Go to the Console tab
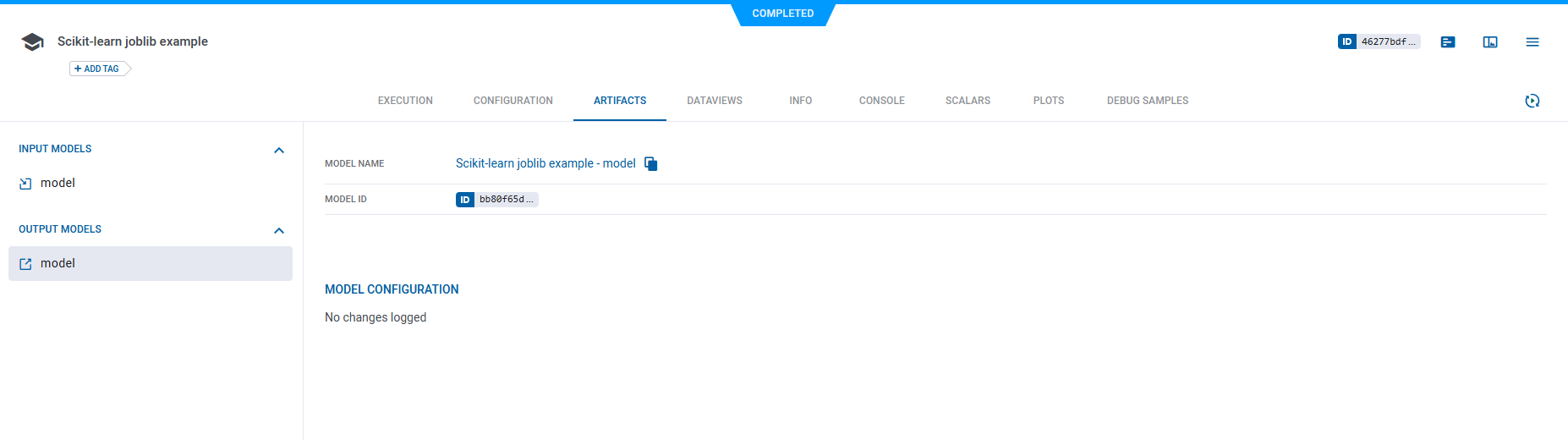Screen dimensions: 1568x440 pyautogui.click(x=881, y=101)
